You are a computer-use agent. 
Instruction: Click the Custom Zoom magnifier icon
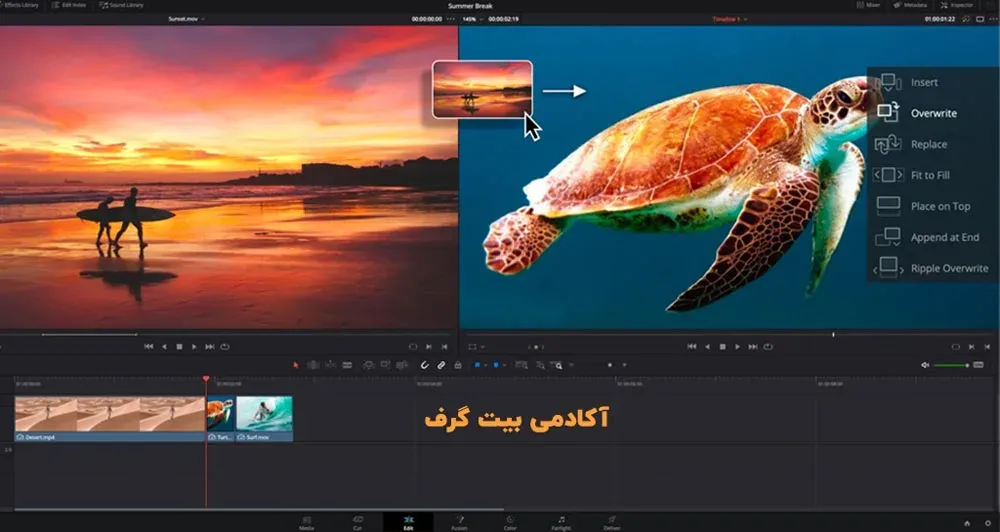(557, 365)
